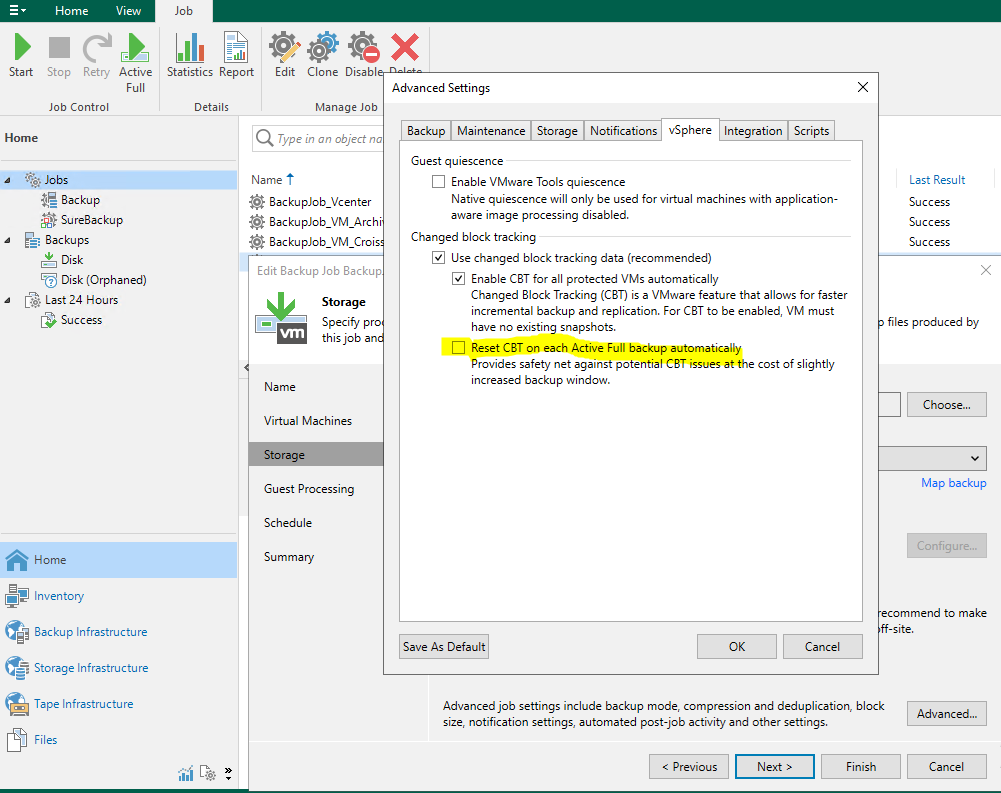Screen dimensions: 1001x793
Task: Open Storage Infrastructure view
Action: (x=91, y=668)
